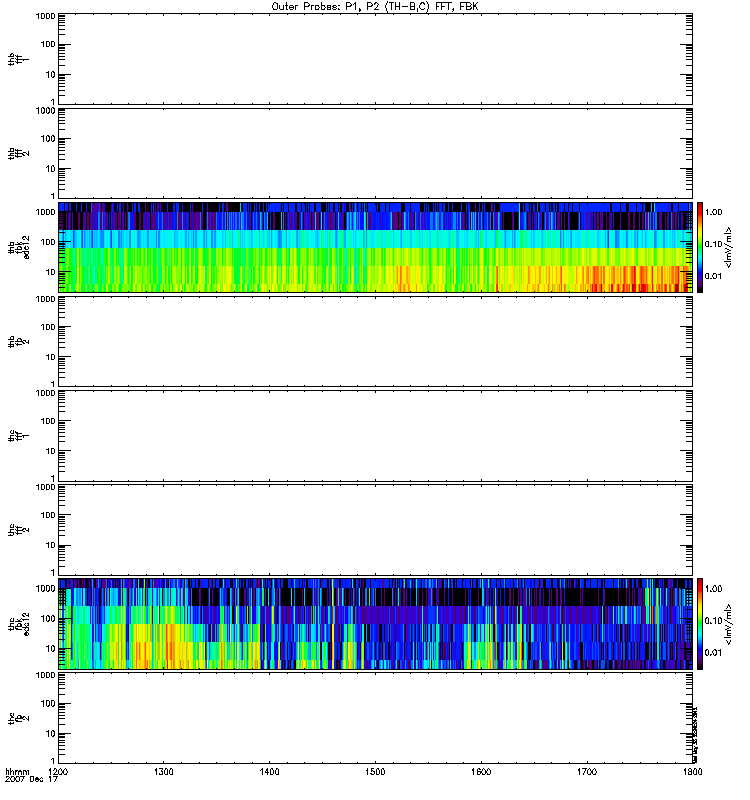Click inside the thb fbk edc12 spectrogram panel
The width and height of the screenshot is (750, 800).
tap(375, 247)
